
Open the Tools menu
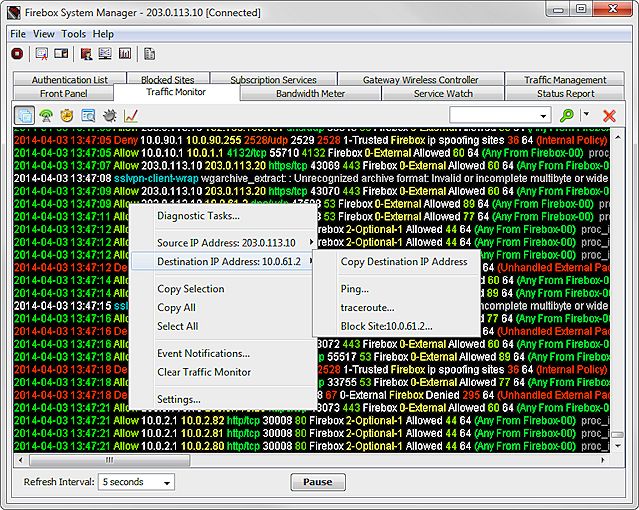73,34
